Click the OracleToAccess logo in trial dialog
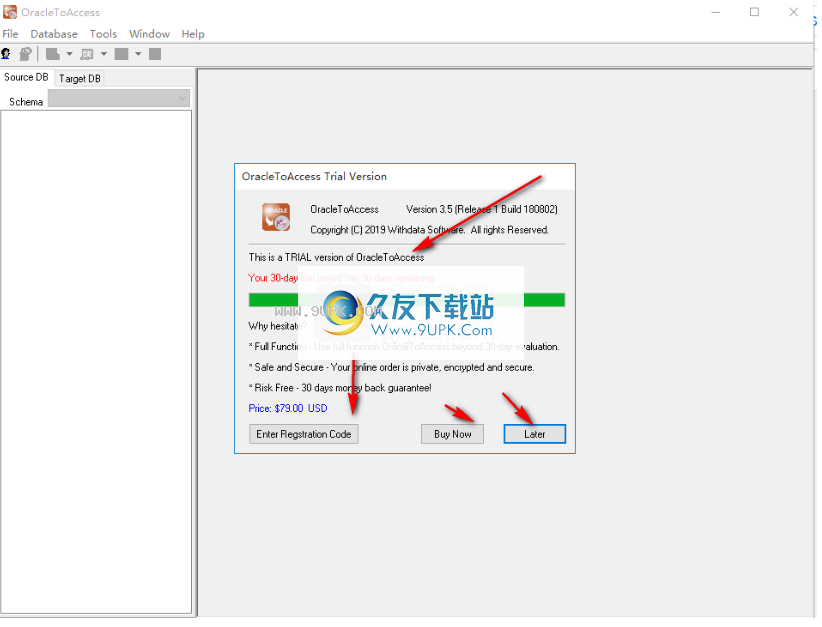This screenshot has height=627, width=822. [x=276, y=218]
